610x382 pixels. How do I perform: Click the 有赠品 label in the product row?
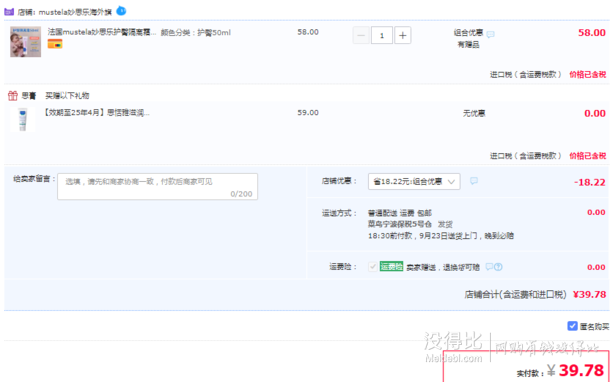pos(468,45)
